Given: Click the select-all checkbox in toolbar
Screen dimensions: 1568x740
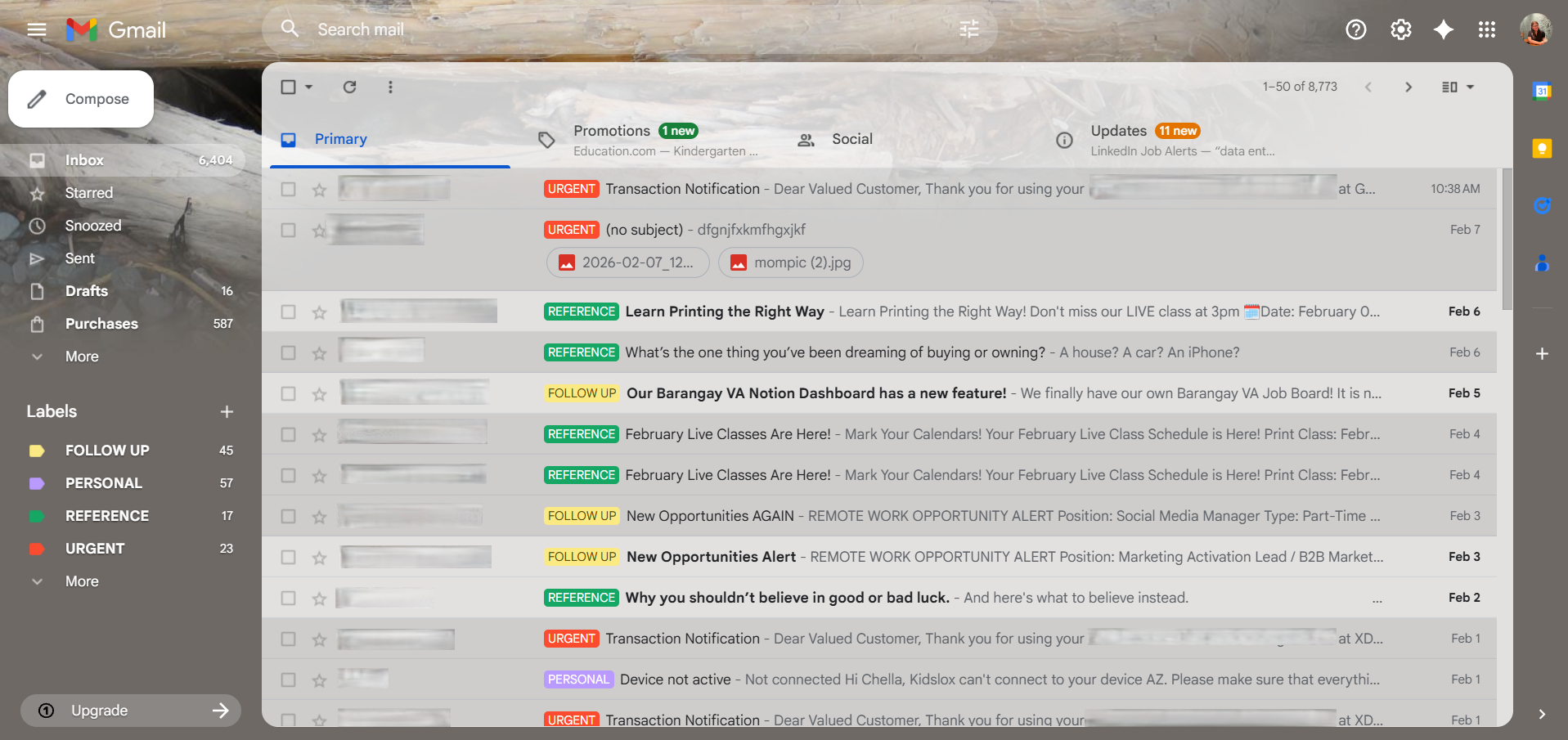Looking at the screenshot, I should 288,87.
